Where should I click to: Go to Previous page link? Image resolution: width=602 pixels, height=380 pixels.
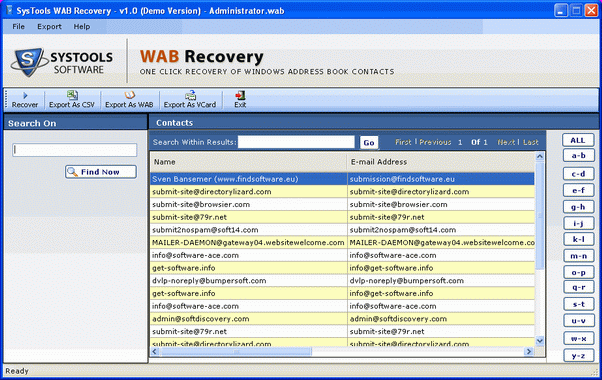coord(435,142)
